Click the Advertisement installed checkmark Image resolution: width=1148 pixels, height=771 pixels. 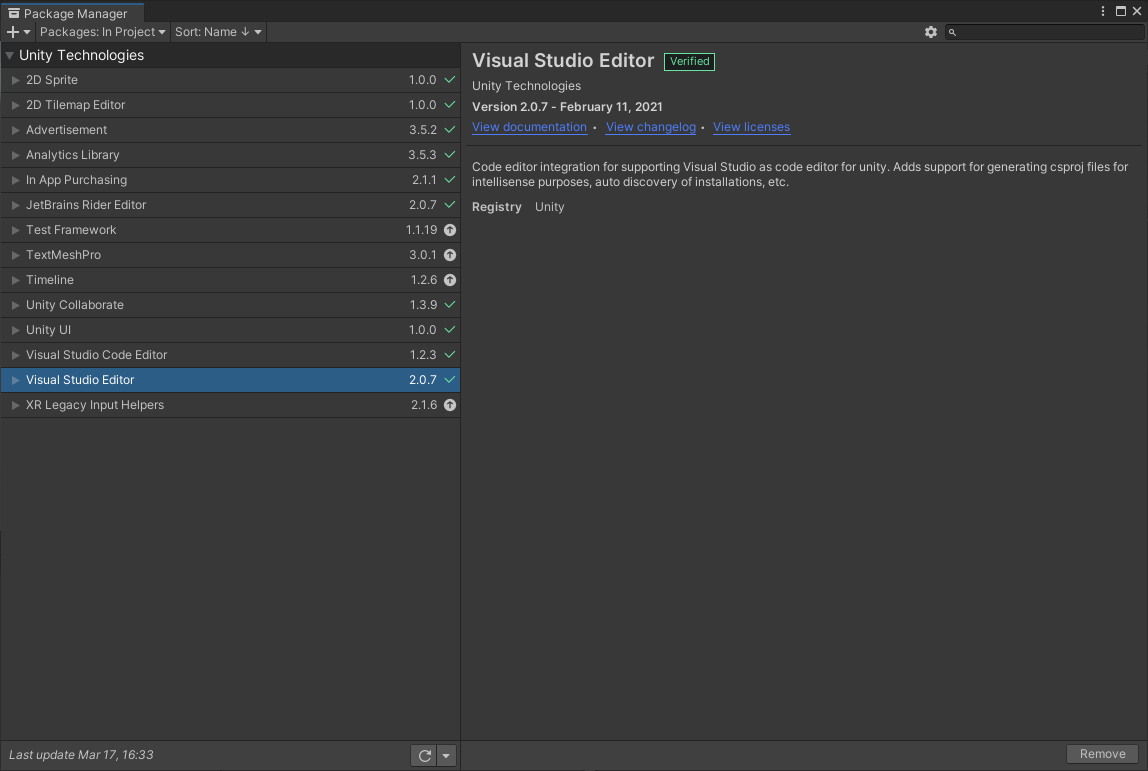pos(450,130)
